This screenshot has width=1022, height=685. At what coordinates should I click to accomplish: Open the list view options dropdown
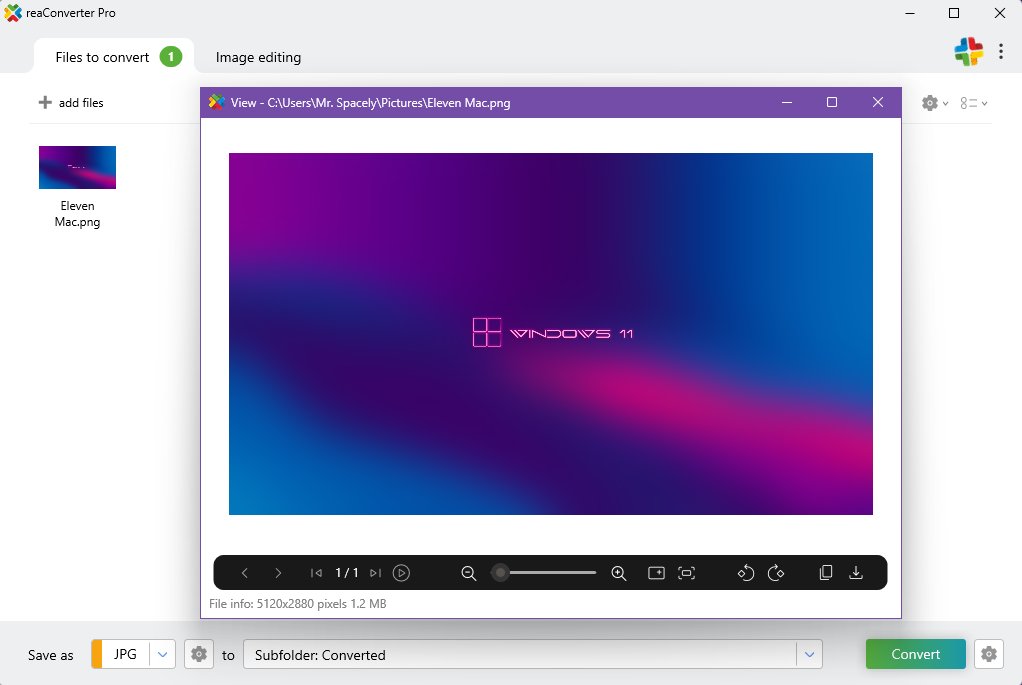(x=974, y=103)
